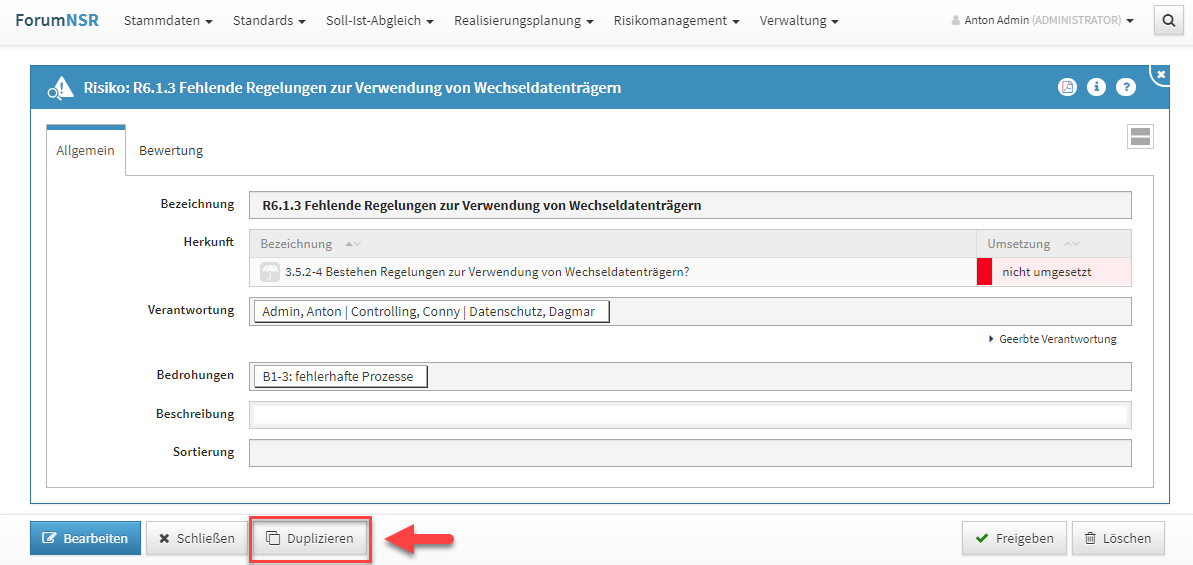The width and height of the screenshot is (1193, 565).
Task: Sort Herkunft table by Umsetzung
Action: [x=1071, y=244]
